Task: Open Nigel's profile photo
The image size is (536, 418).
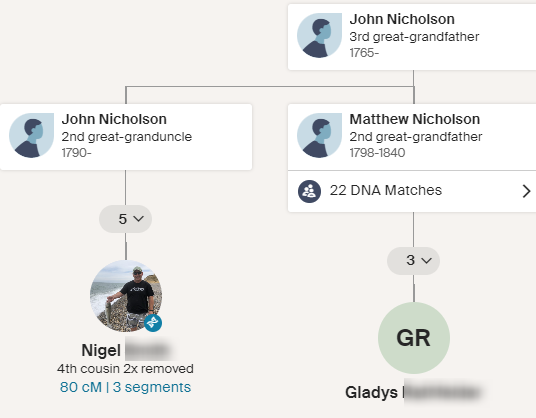Action: [126, 296]
